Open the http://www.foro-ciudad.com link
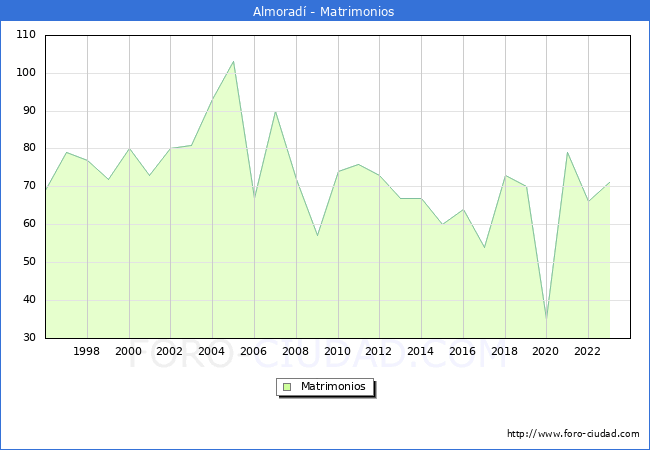The height and width of the screenshot is (450, 650). tap(573, 433)
